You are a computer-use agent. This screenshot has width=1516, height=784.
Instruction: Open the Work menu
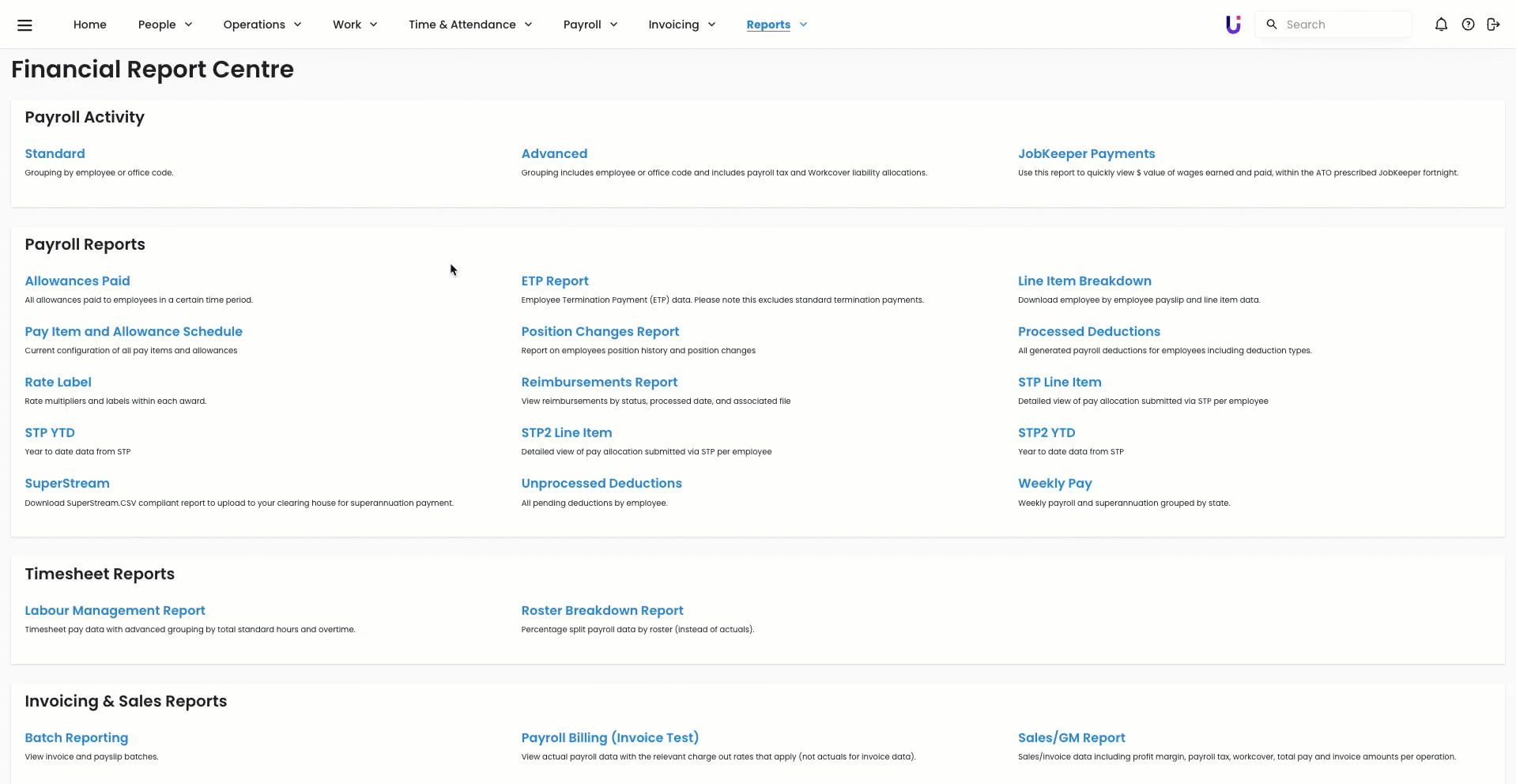pyautogui.click(x=355, y=24)
